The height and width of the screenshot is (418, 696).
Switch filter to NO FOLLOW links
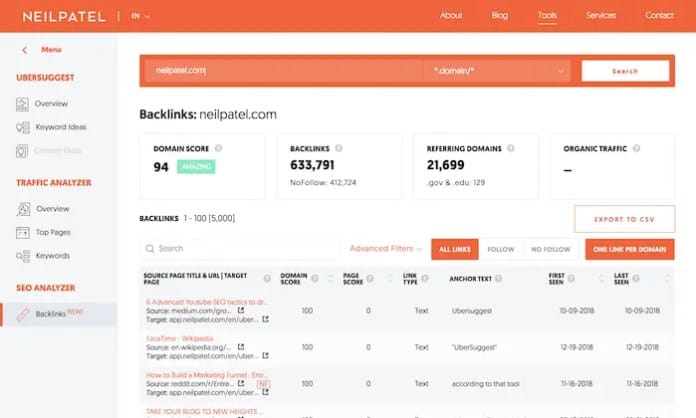pyautogui.click(x=551, y=249)
